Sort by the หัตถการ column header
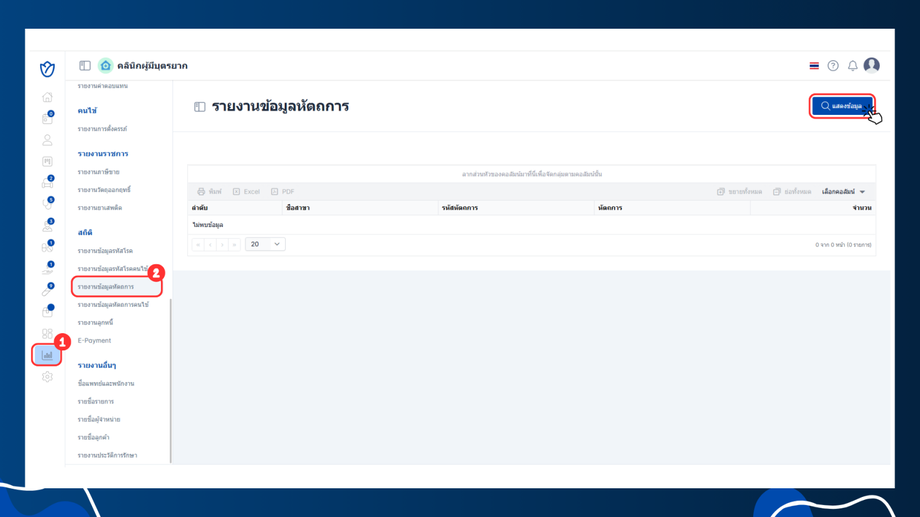Screen dimensions: 920x517 pyautogui.click(x=672, y=208)
